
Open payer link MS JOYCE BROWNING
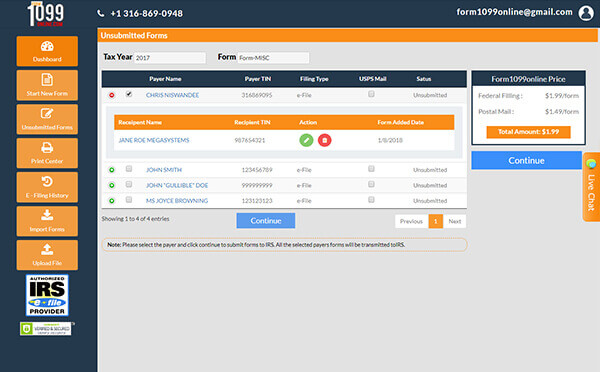tap(177, 201)
